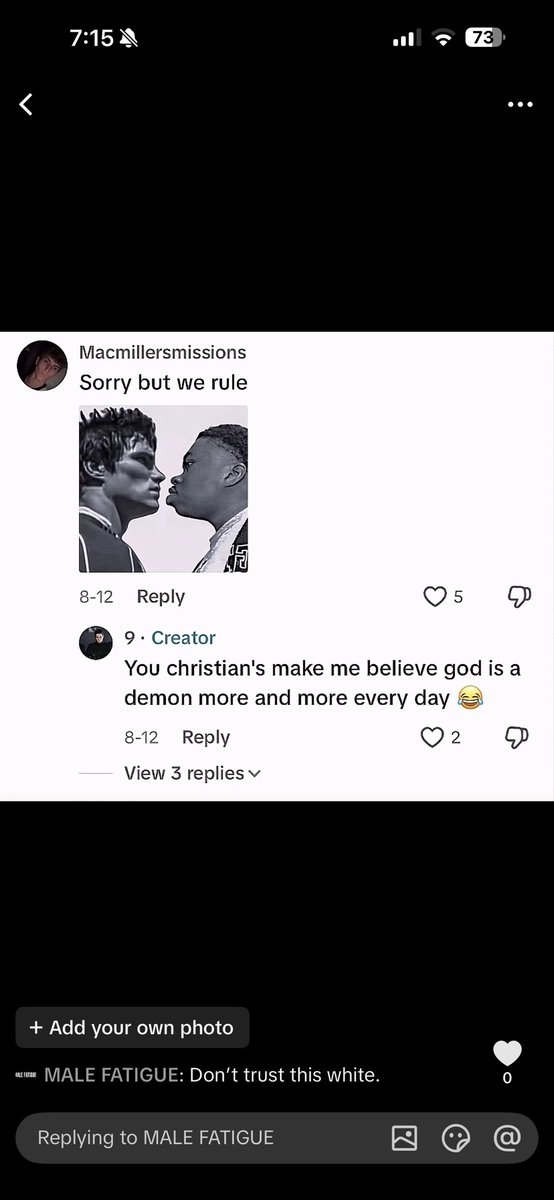Dislike the Creator's reply
The height and width of the screenshot is (1200, 554).
pyautogui.click(x=518, y=738)
